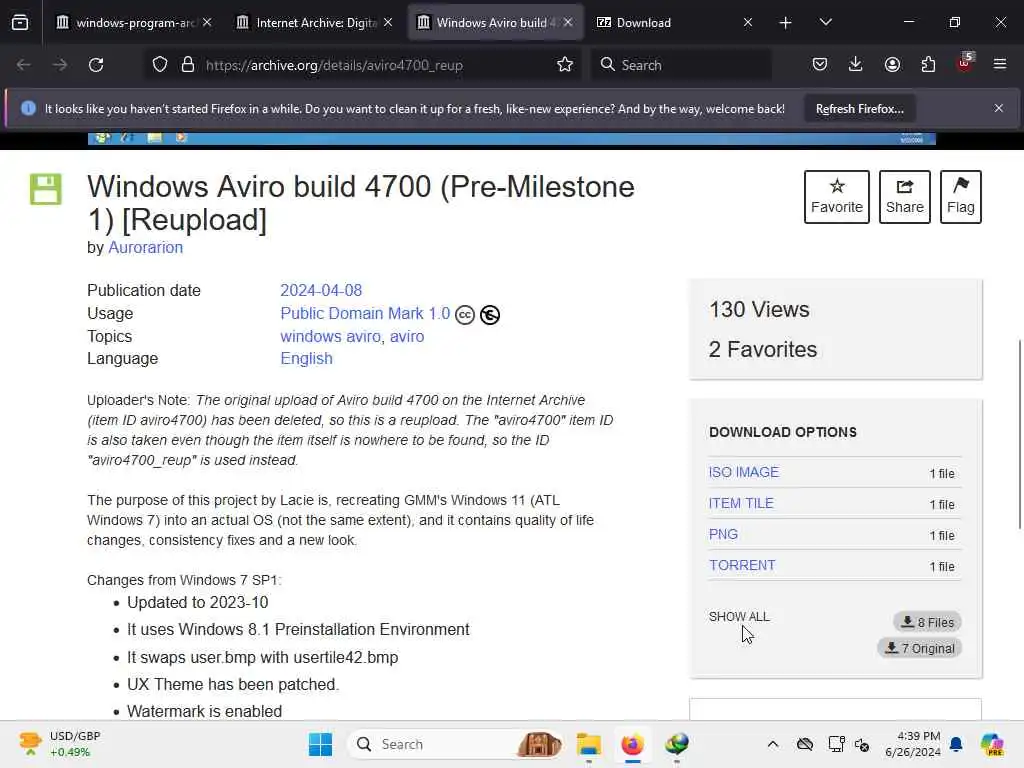
Task: Download the ITEM TILE file
Action: [x=741, y=504]
